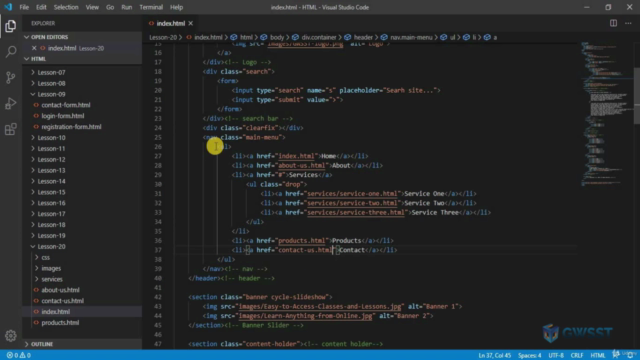This screenshot has height=360, width=640.
Task: Click the Lesson-20 breadcrumb
Action: click(163, 37)
